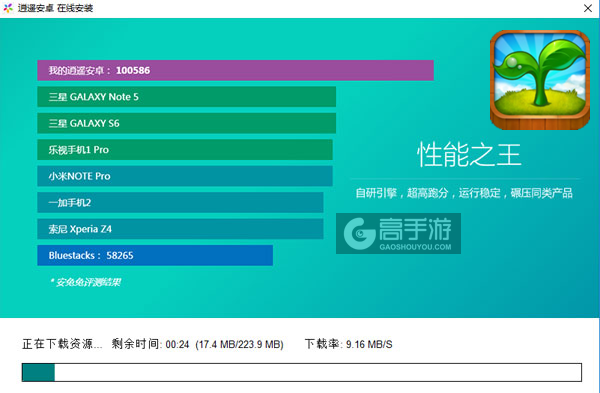Close the 逍遥安卓 installer window
600x393 pixels.
click(588, 8)
